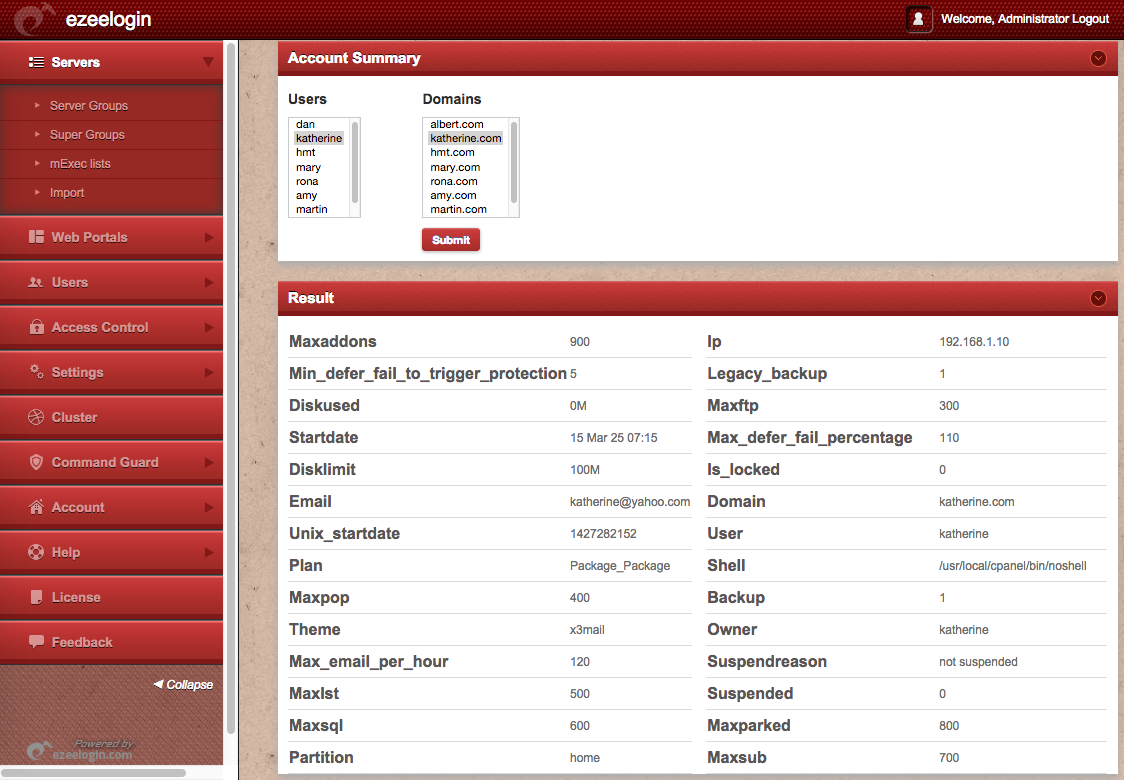Click the Command Guard shield icon
1124x780 pixels.
pos(36,462)
